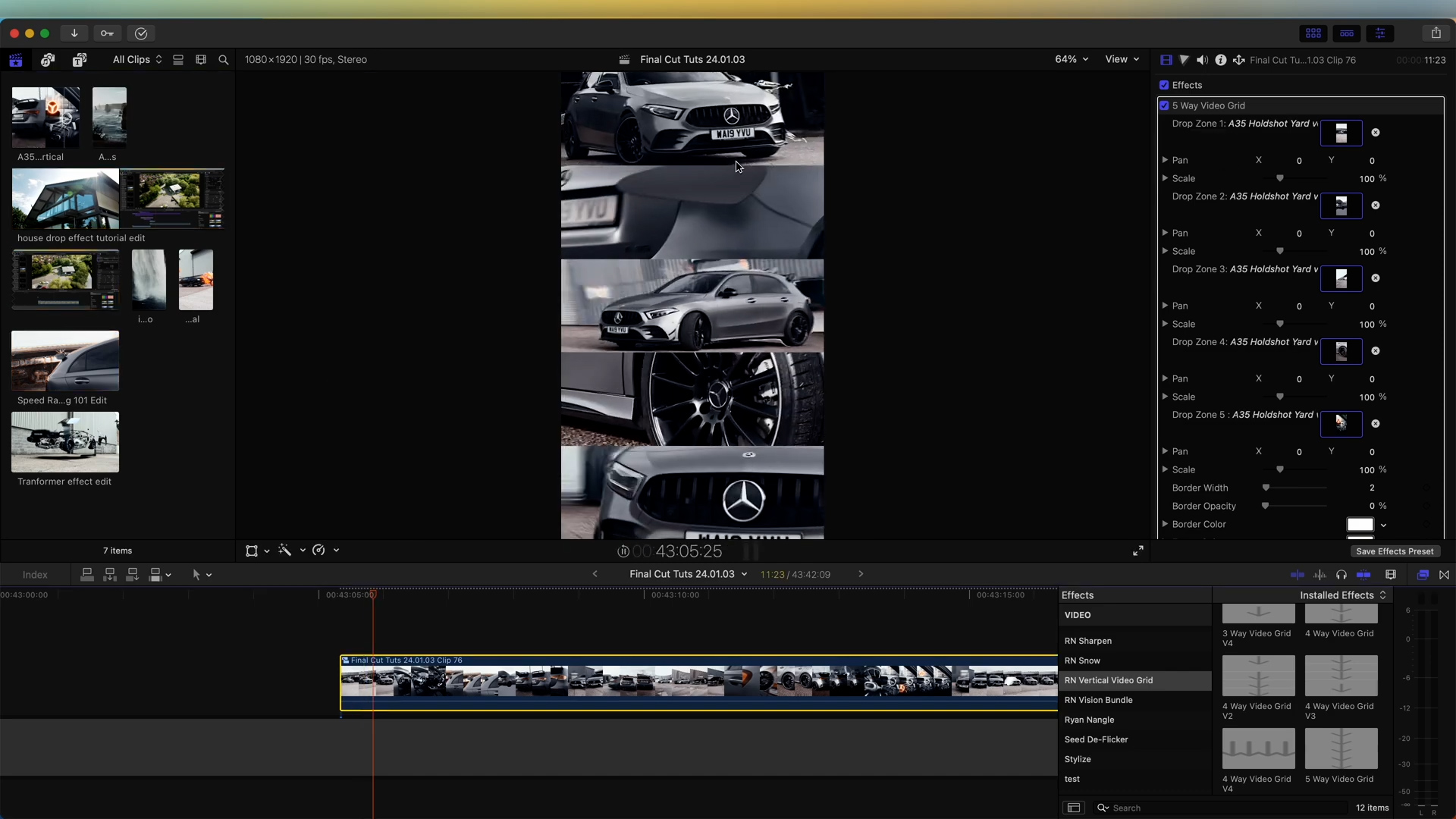
Task: Toggle the Effects panel checkbox
Action: pos(1162,84)
